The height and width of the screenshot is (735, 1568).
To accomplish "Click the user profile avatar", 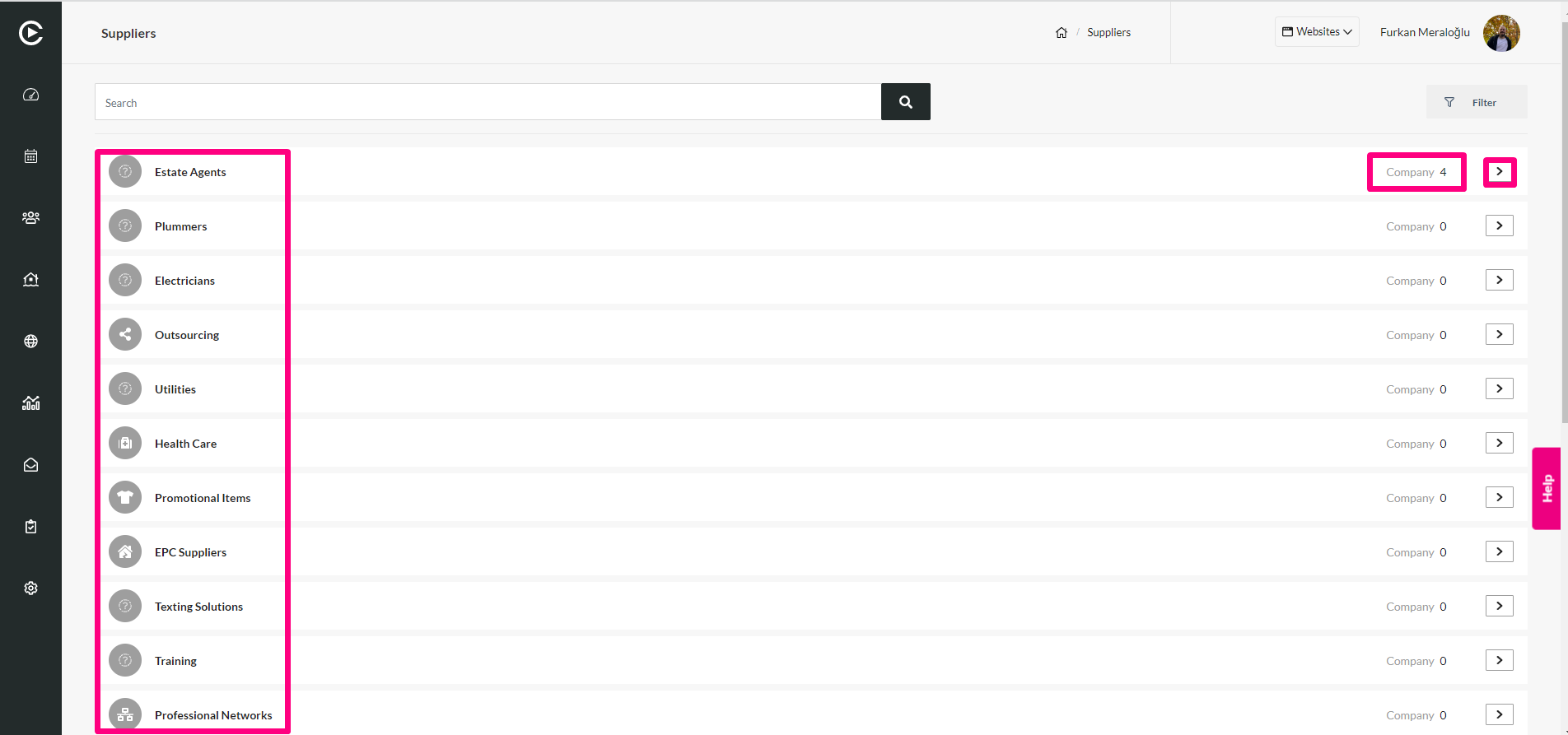I will 1501,33.
